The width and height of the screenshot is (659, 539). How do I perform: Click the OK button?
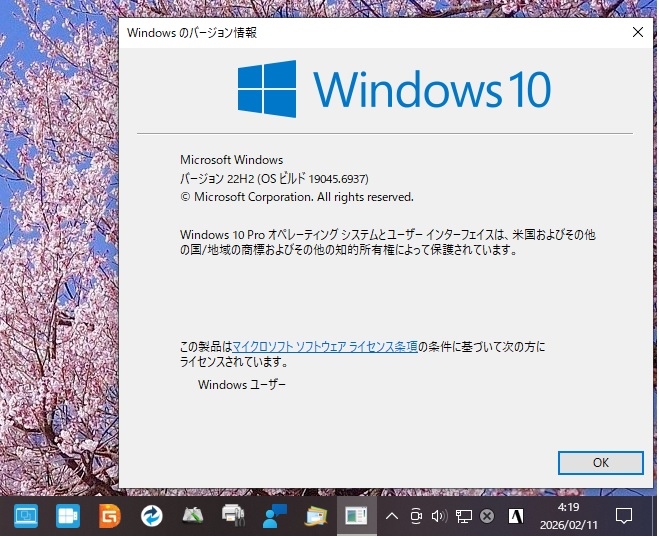pyautogui.click(x=602, y=464)
